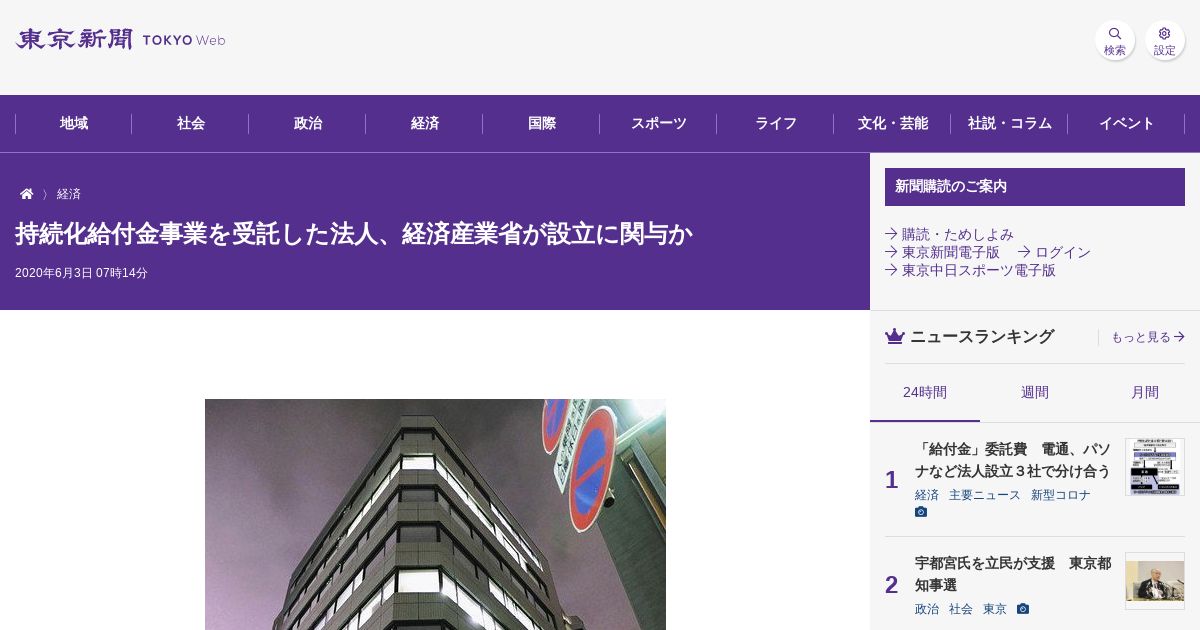This screenshot has width=1200, height=630.
Task: Switch to the 週間 ranking tab
Action: pos(1035,392)
